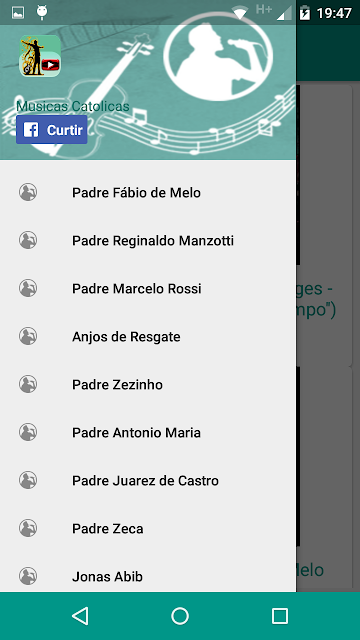
Task: Tap the singer icon beside Anjos de Resgate
Action: click(x=28, y=336)
